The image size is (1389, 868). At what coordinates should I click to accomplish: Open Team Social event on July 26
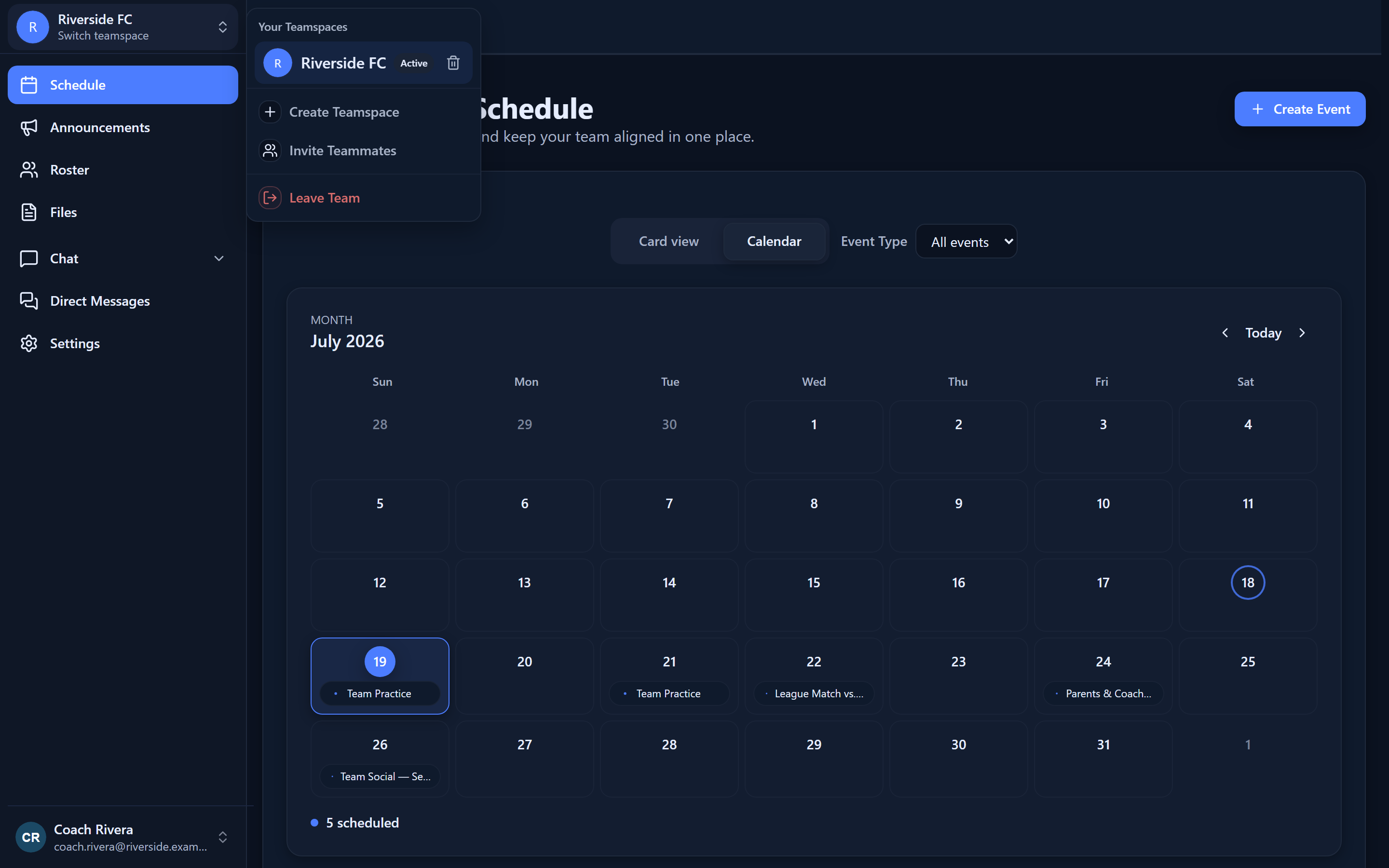point(380,776)
